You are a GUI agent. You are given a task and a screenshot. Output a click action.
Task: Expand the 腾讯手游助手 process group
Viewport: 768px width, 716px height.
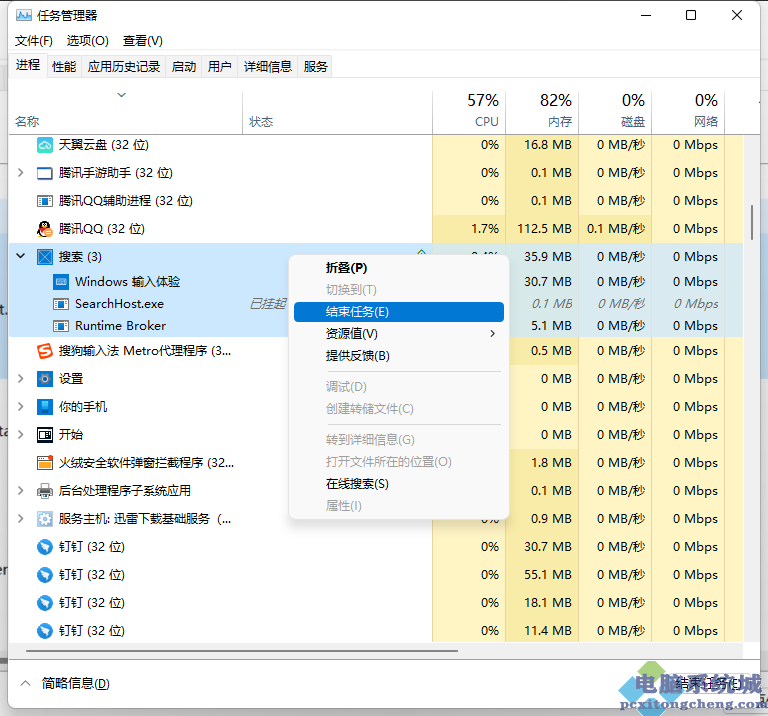pyautogui.click(x=21, y=172)
